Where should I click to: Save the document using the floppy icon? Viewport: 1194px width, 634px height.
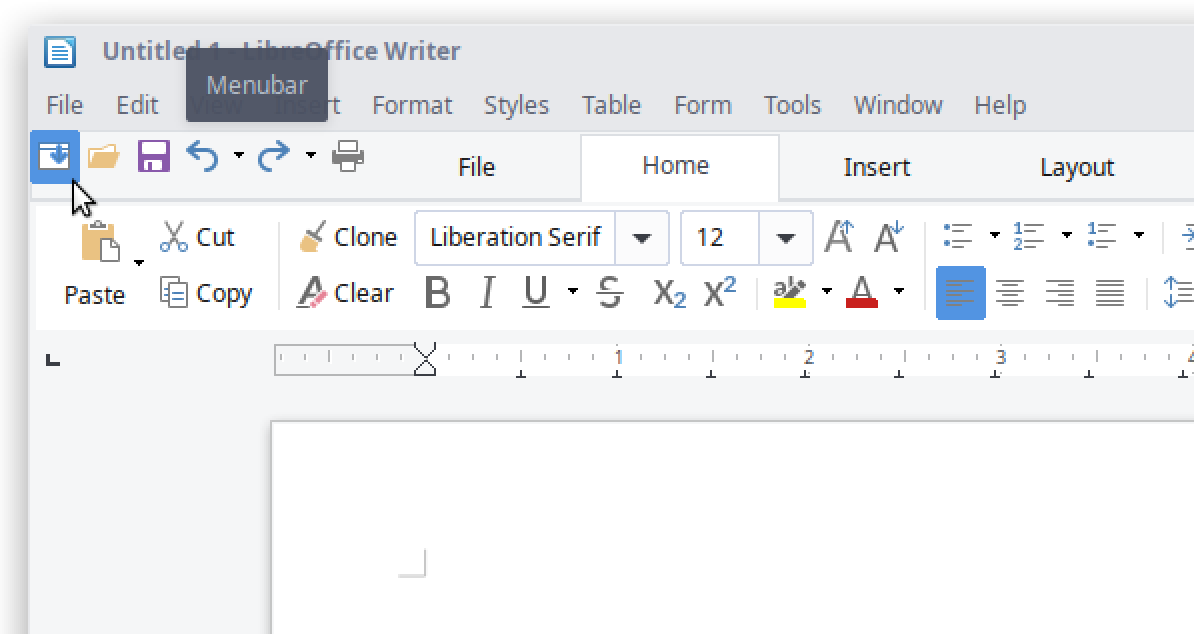click(x=153, y=157)
